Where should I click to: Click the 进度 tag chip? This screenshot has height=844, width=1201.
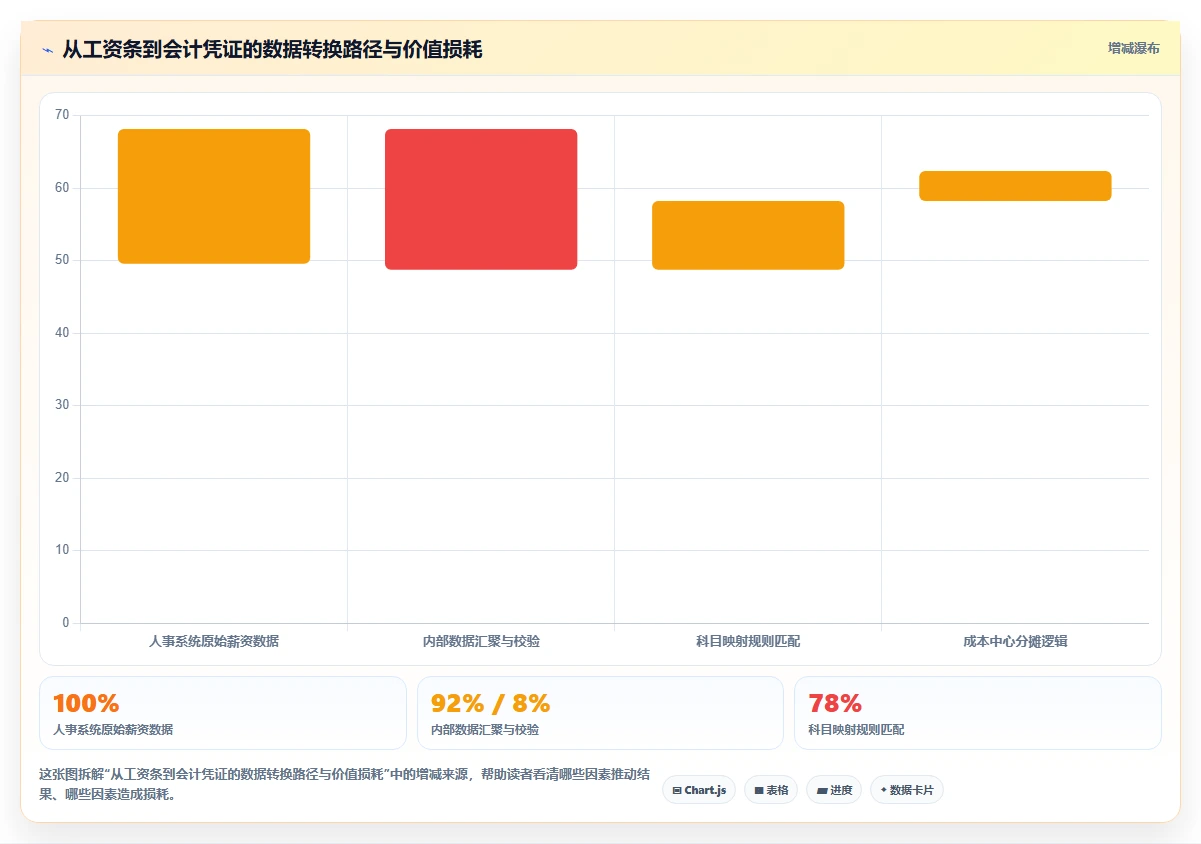834,790
